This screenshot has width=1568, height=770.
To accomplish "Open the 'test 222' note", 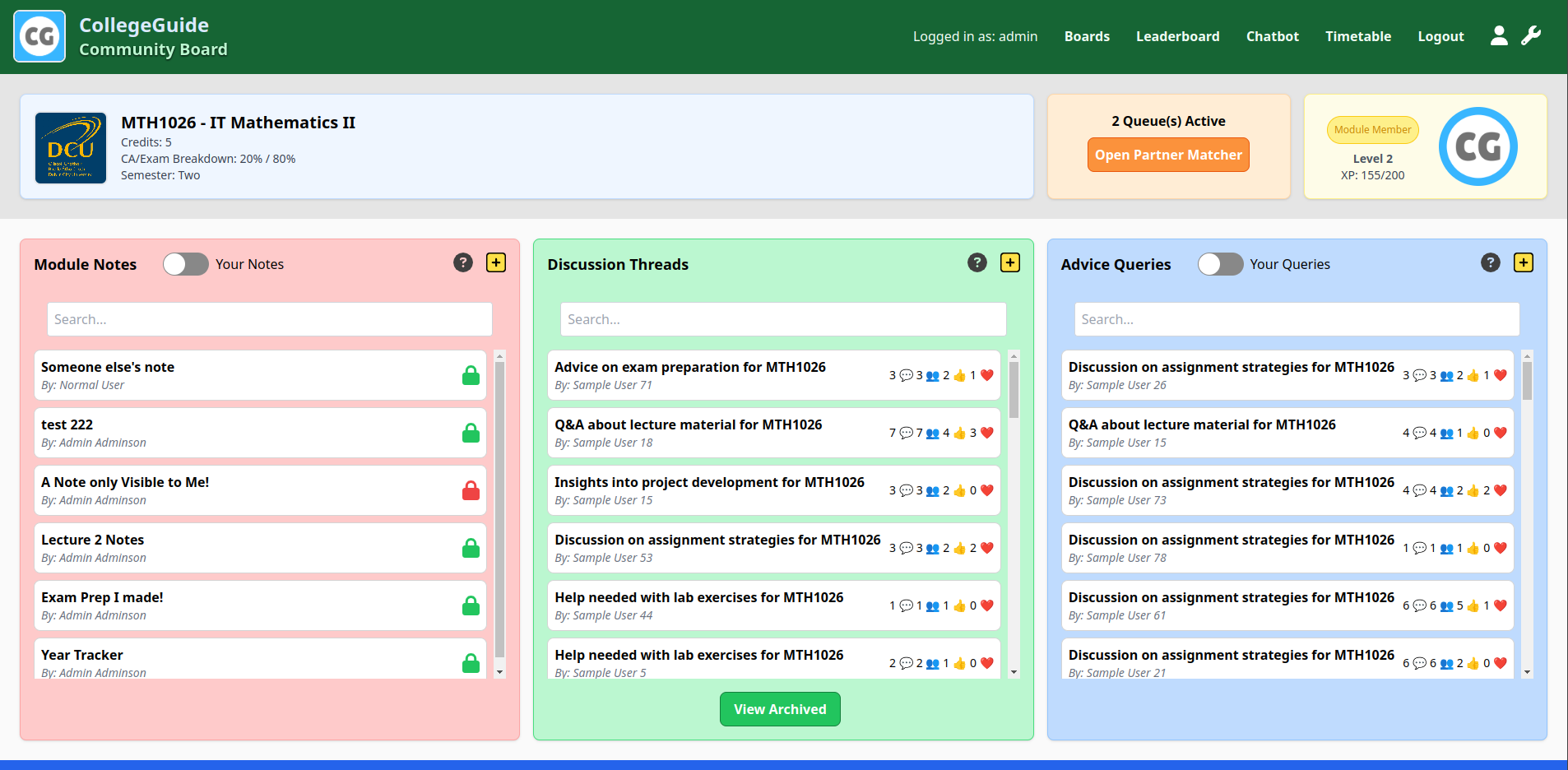I will (x=260, y=433).
